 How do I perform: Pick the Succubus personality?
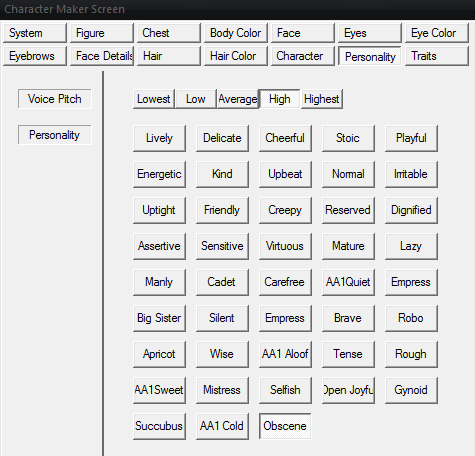point(159,426)
